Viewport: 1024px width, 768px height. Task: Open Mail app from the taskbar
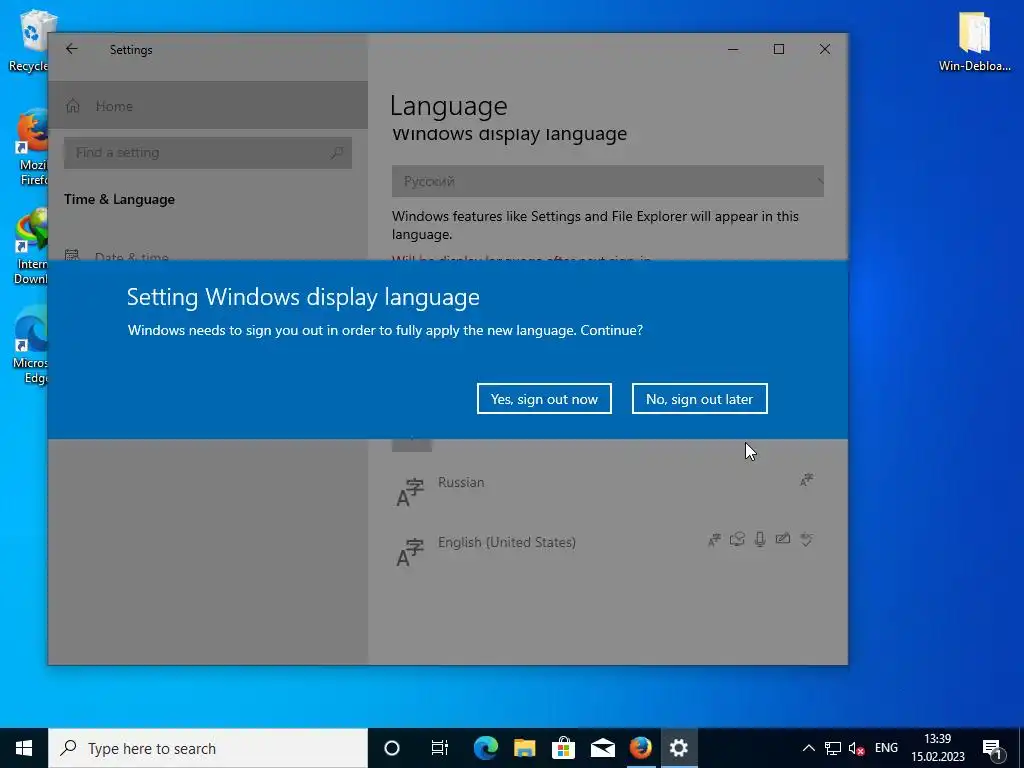click(602, 748)
